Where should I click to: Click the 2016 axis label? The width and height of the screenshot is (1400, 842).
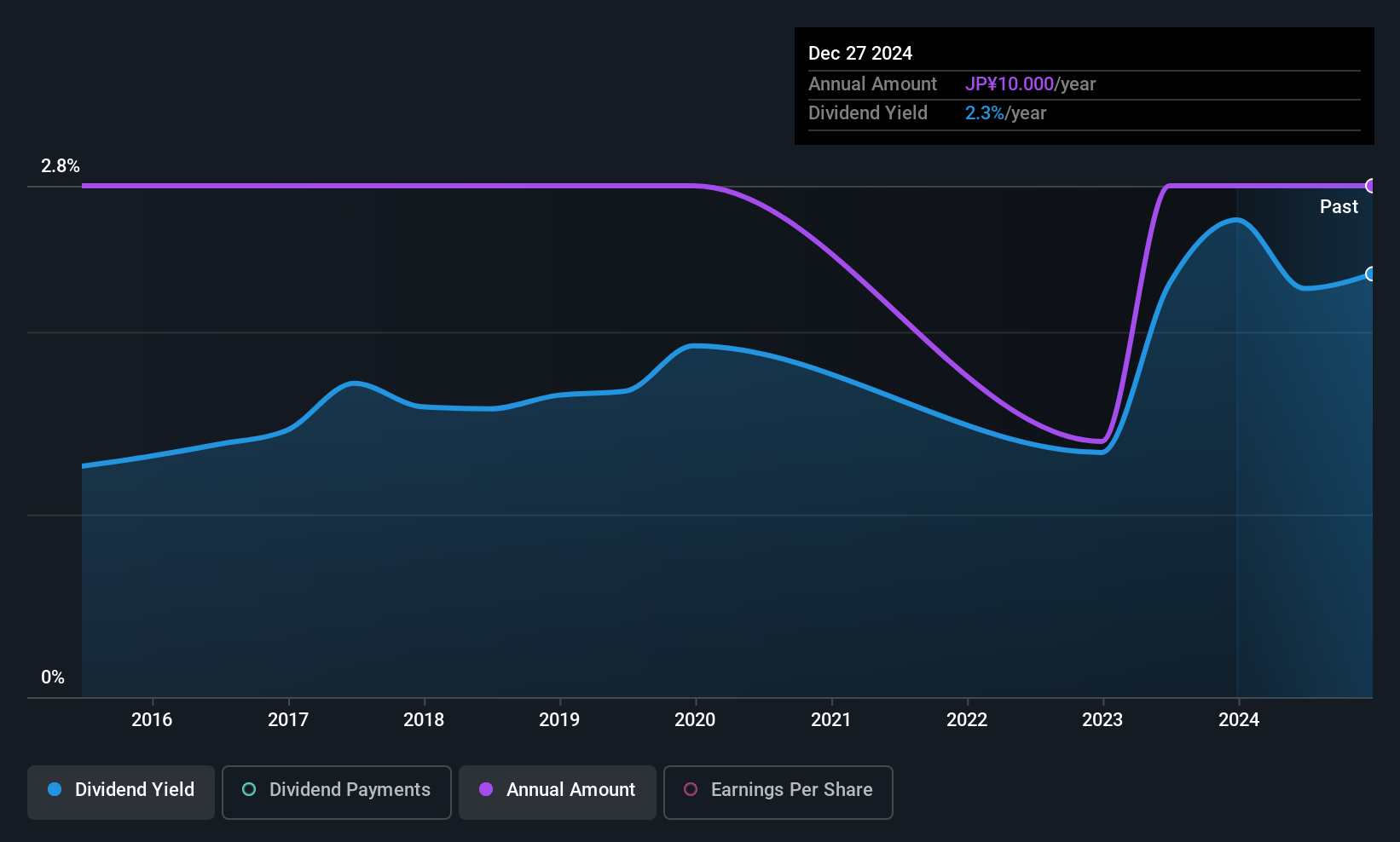pos(152,720)
